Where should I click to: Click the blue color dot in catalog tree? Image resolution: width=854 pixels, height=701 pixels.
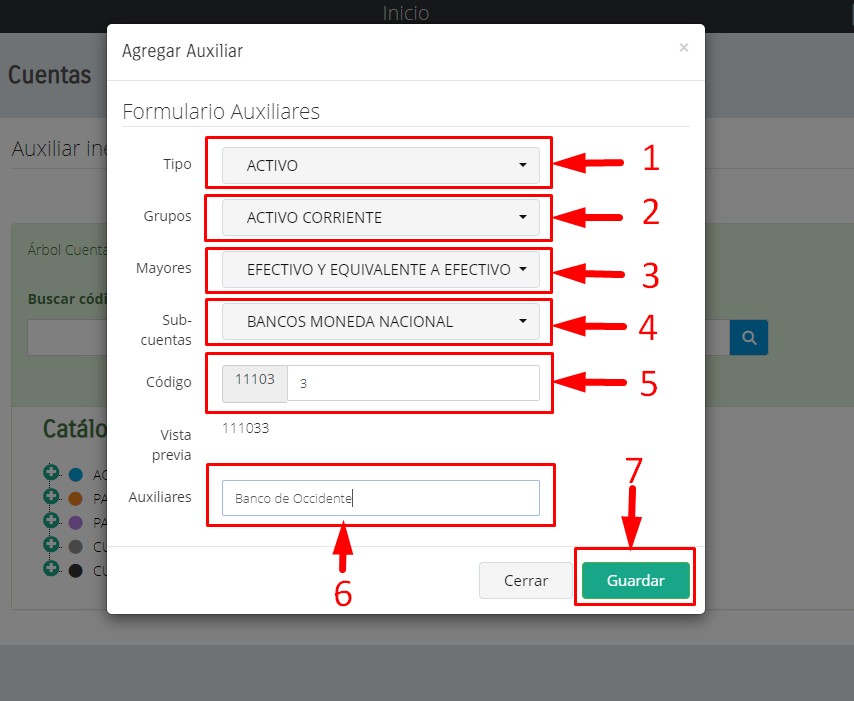tap(76, 475)
